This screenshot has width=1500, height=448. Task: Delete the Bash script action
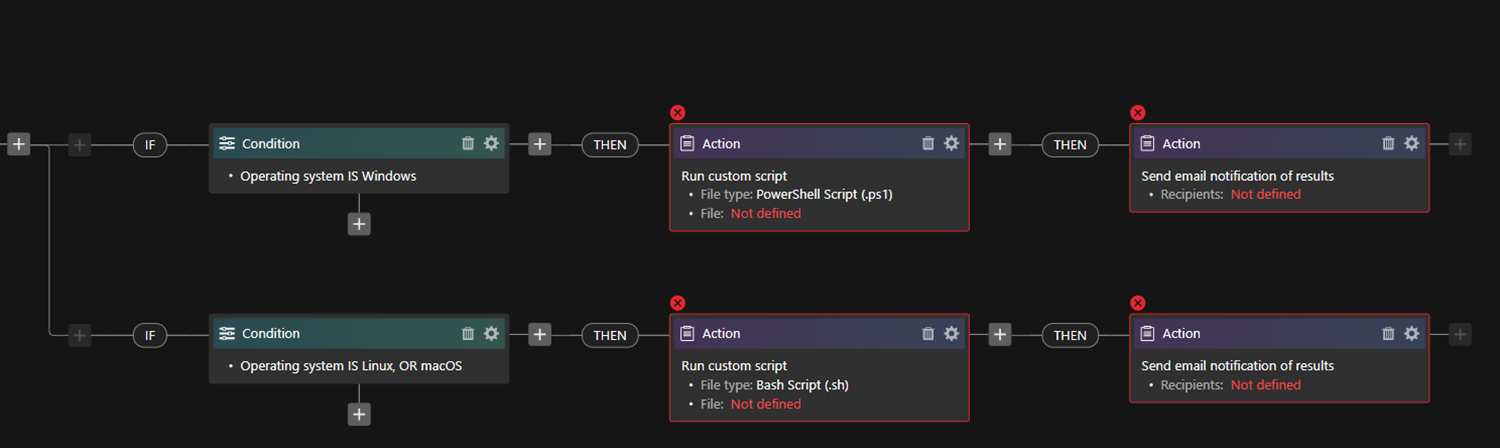pos(928,334)
